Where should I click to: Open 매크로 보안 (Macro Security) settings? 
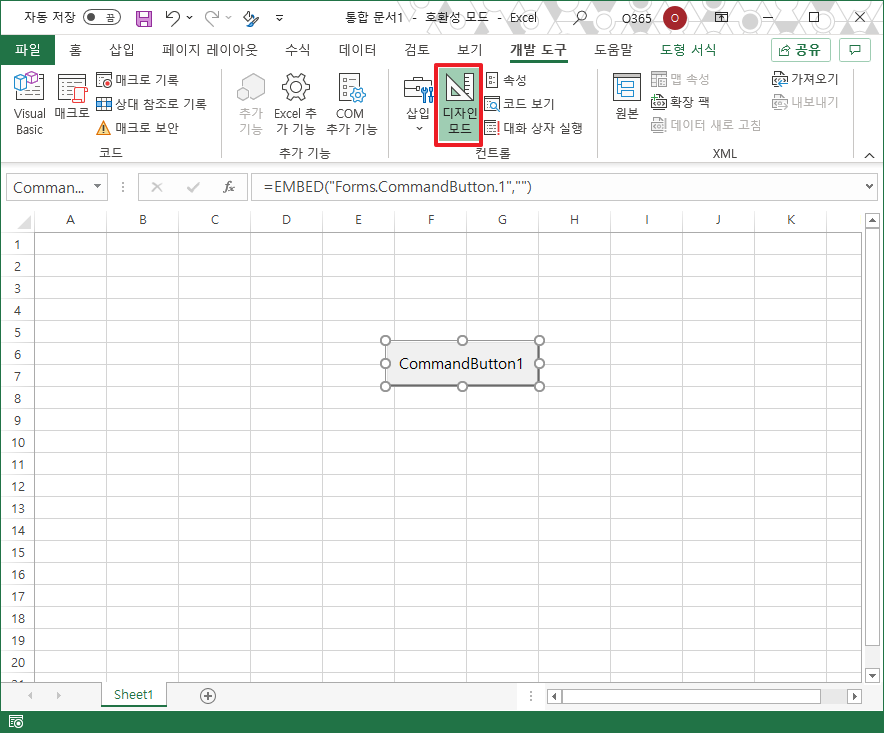[137, 128]
